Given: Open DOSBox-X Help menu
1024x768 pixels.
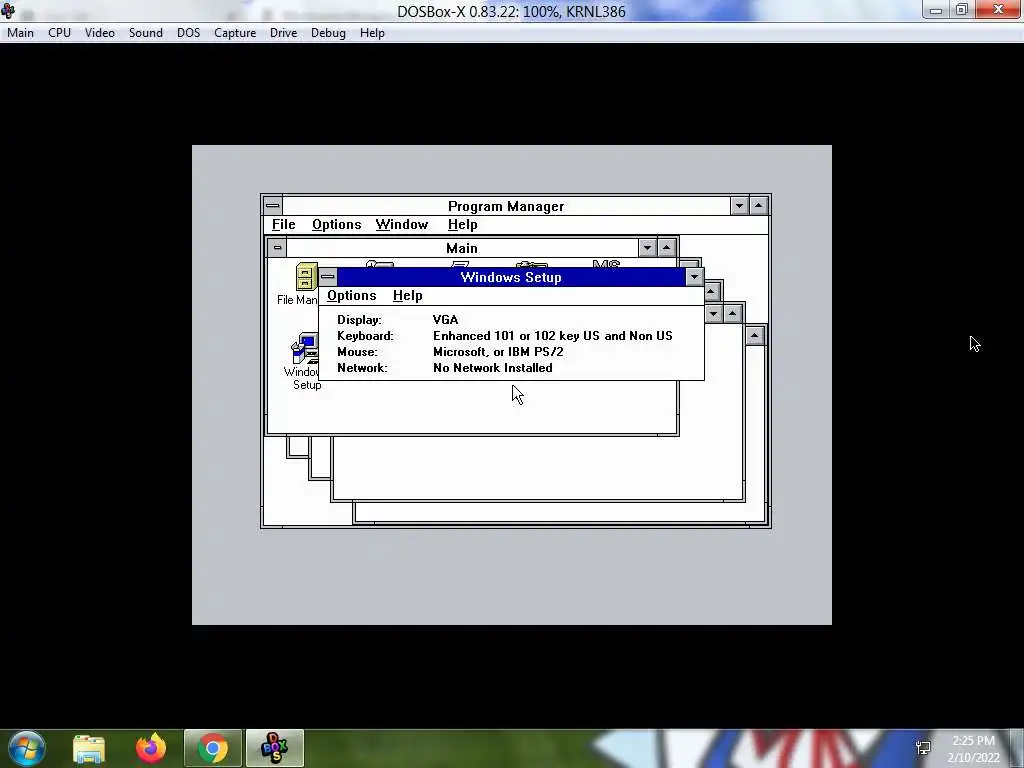Looking at the screenshot, I should (372, 33).
